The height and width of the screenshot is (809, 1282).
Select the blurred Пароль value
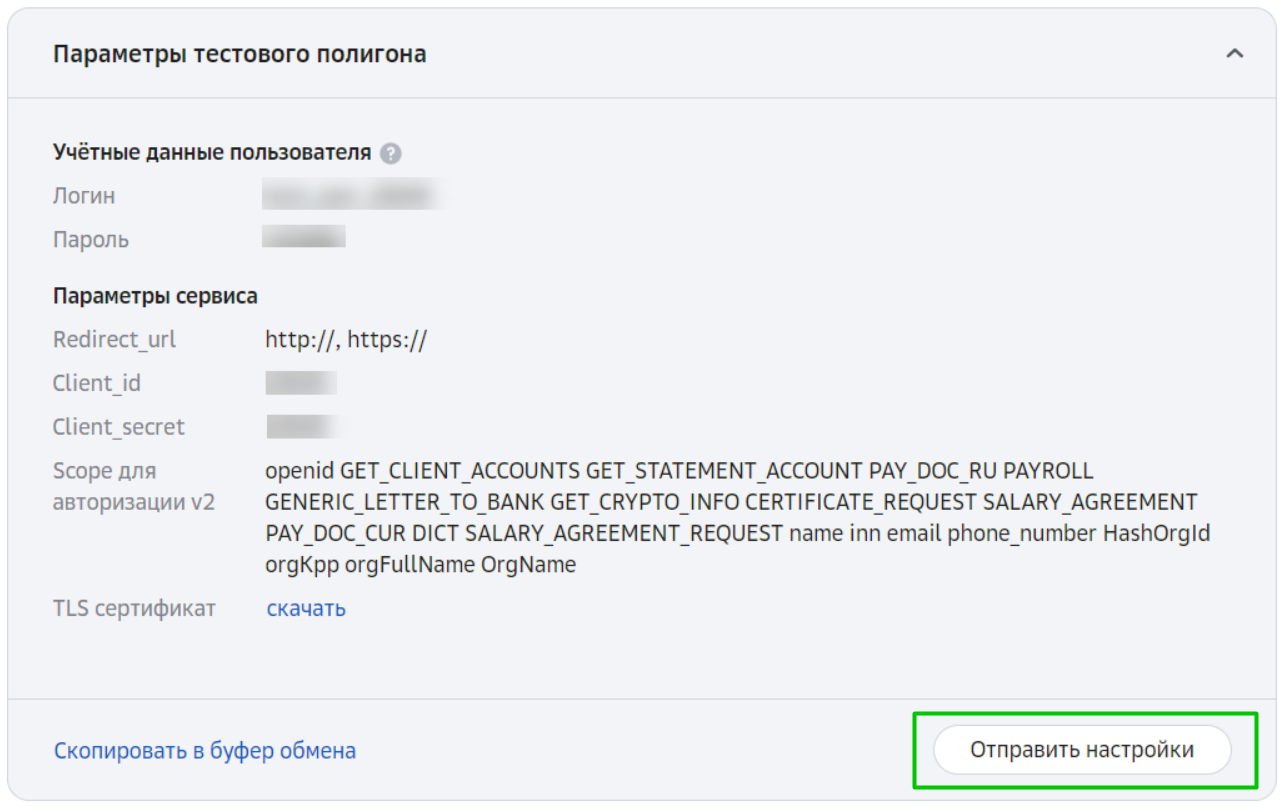point(304,237)
